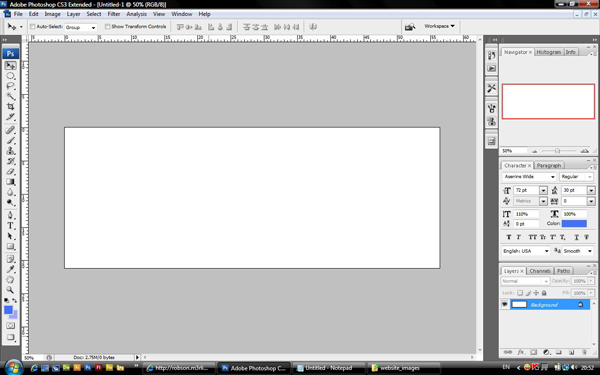Viewport: 600px width, 375px height.
Task: Select the Brush tool
Action: tap(11, 140)
